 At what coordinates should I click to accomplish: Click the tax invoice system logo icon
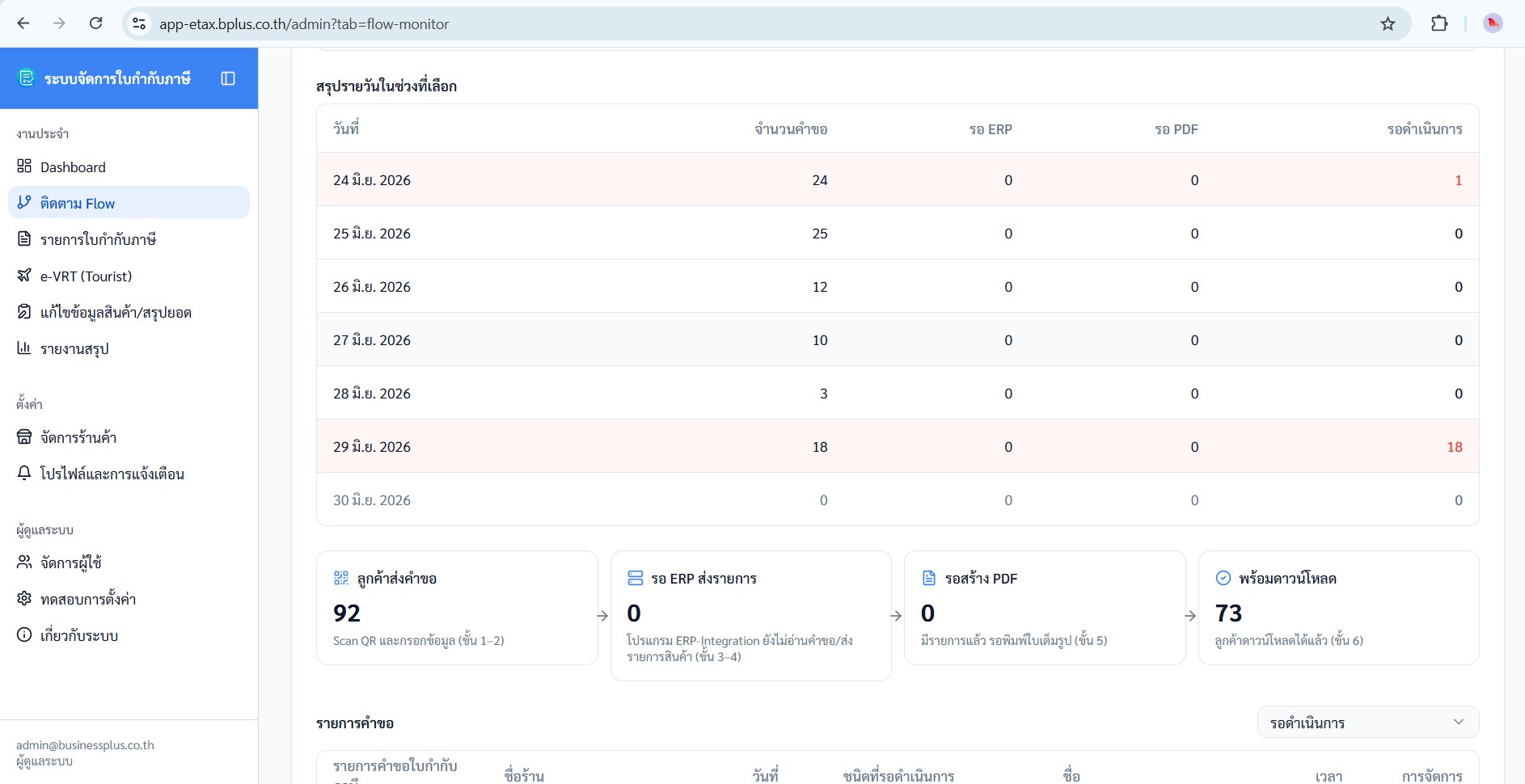click(27, 78)
